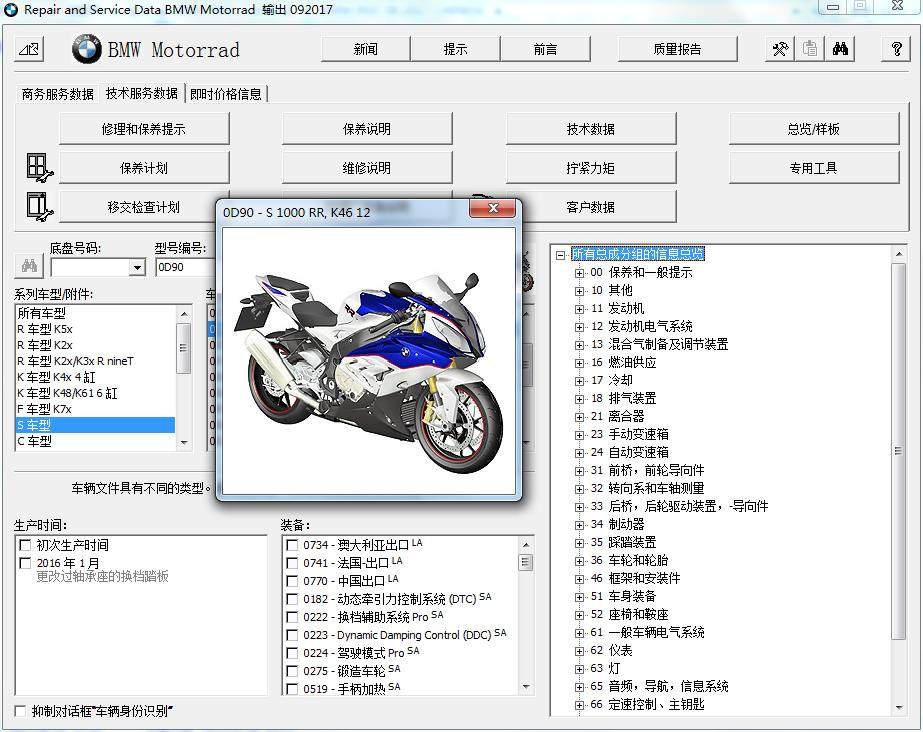Expand tree node 00 保养和一般提示
The image size is (923, 732).
coord(579,273)
